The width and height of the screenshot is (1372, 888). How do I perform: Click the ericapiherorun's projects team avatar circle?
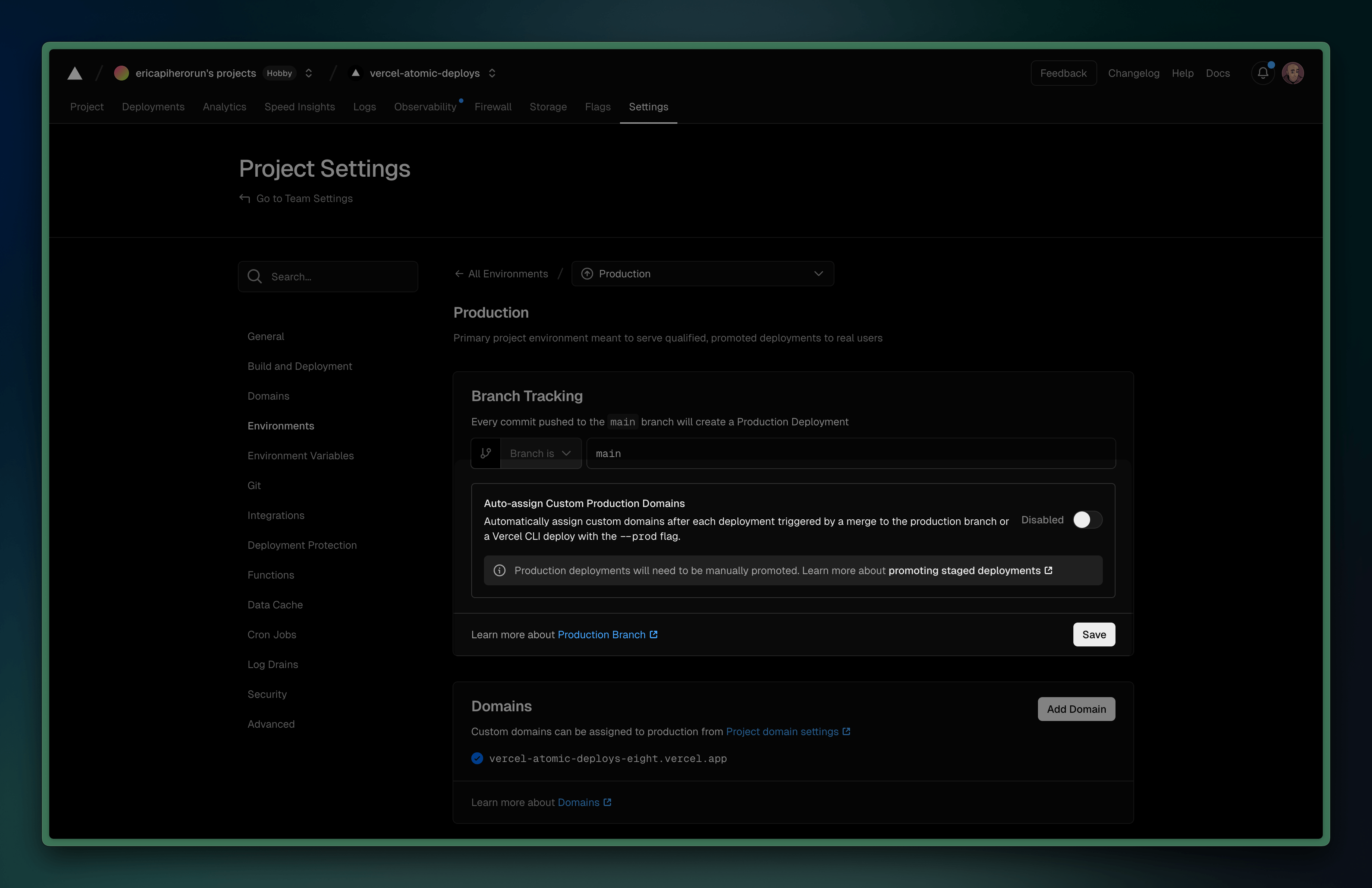click(122, 73)
